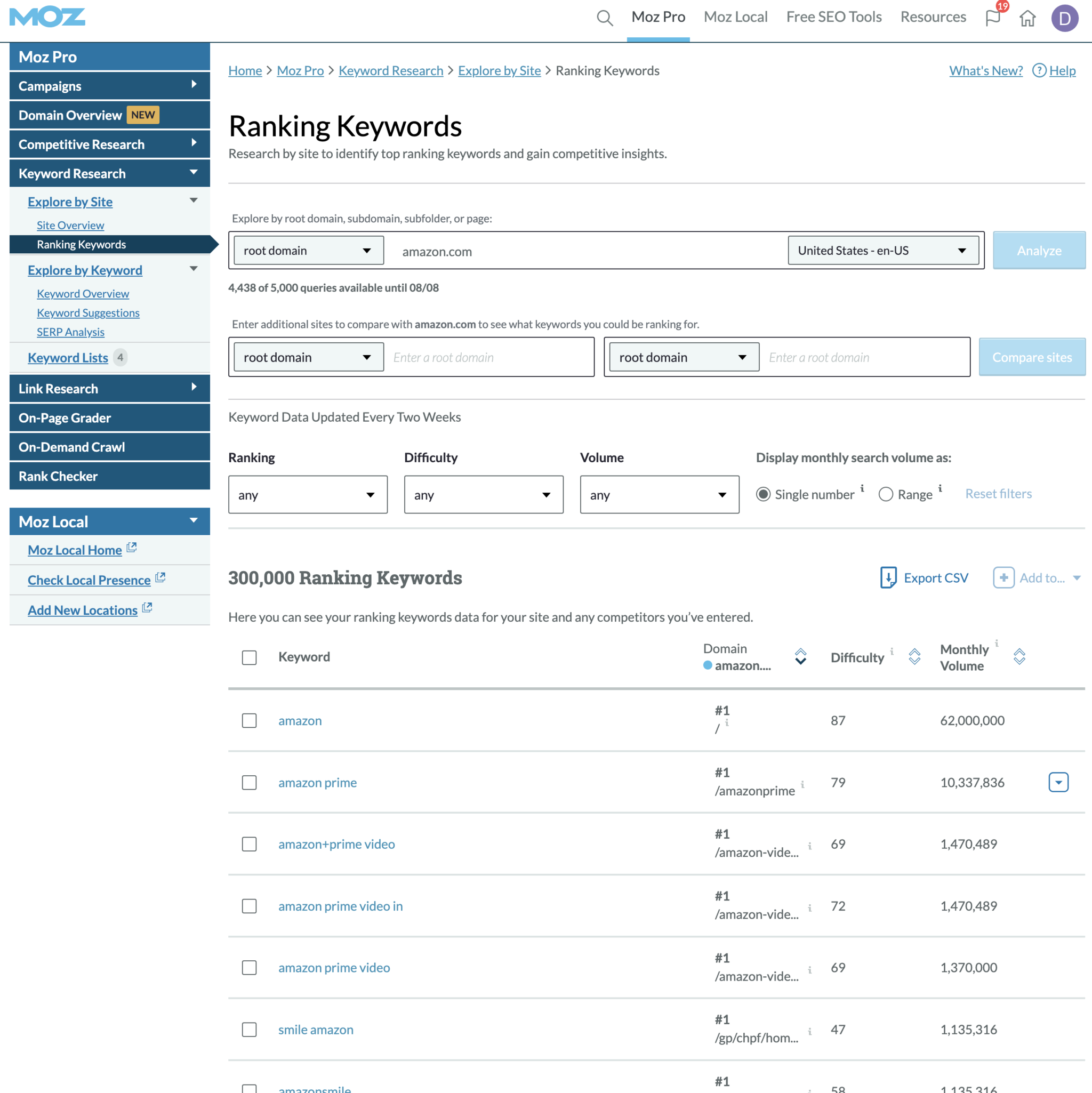Click '4,438 of 5,000 queries available' text
Screen dimensions: 1092x1093
point(334,288)
